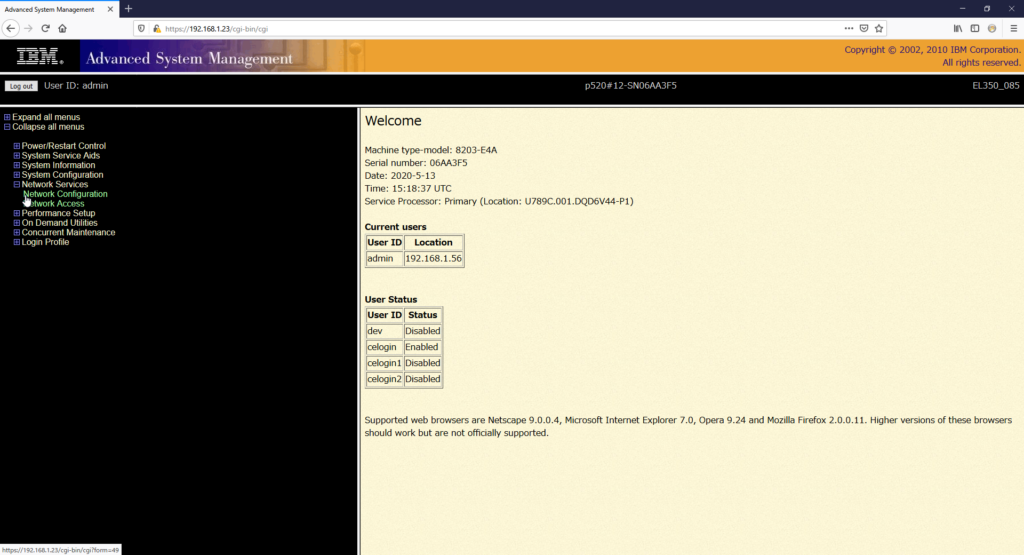Open System Information menu label
Image resolution: width=1024 pixels, height=555 pixels.
[58, 165]
